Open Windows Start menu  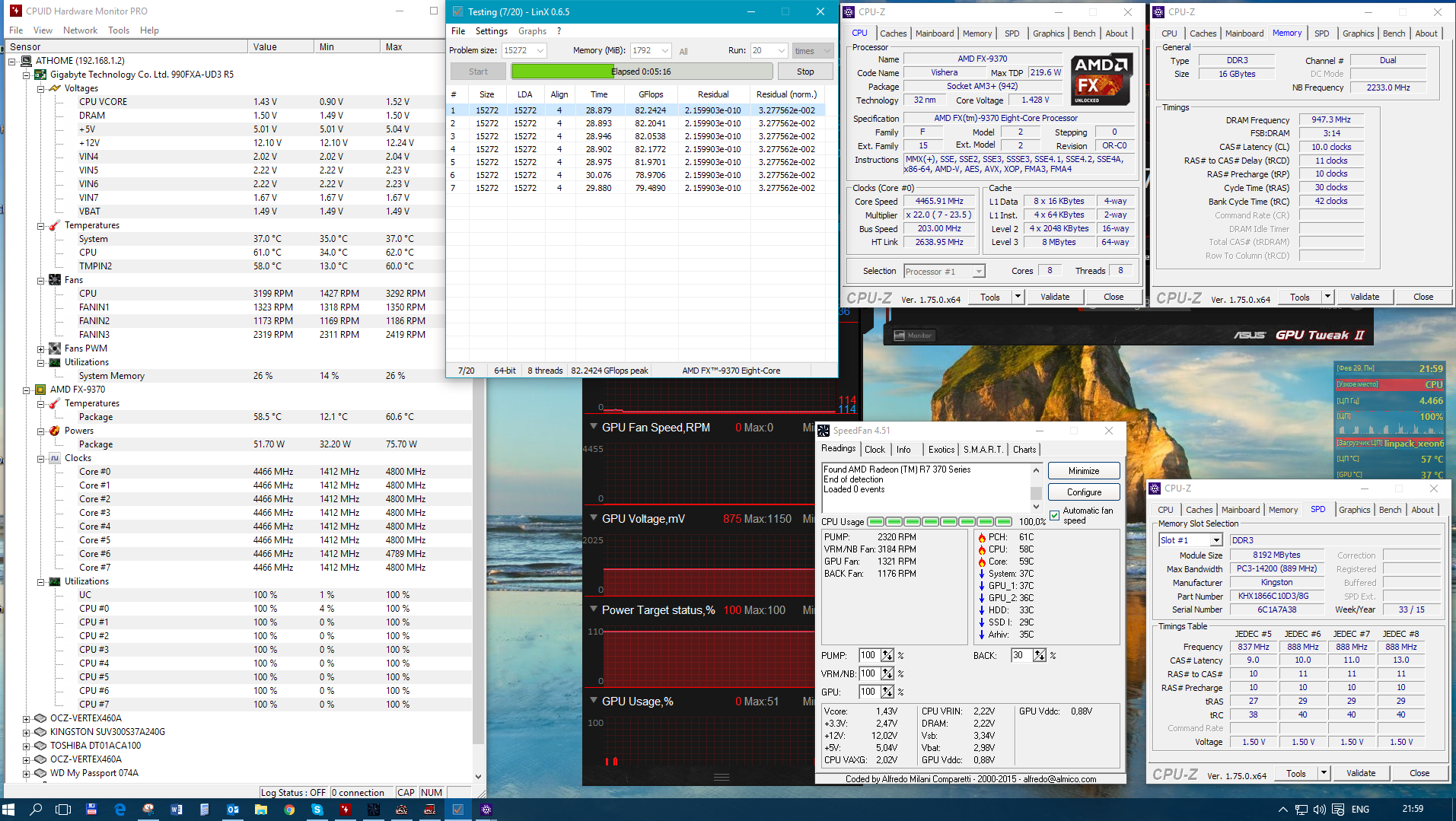(9, 810)
